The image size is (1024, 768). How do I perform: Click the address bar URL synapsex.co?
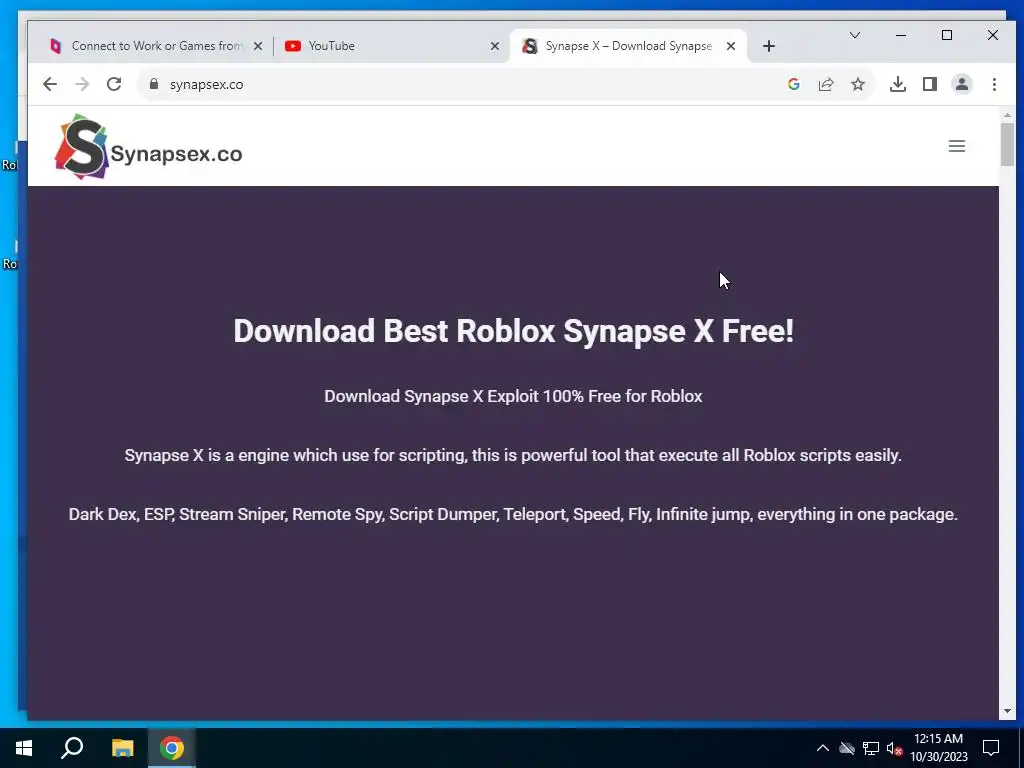click(x=206, y=84)
